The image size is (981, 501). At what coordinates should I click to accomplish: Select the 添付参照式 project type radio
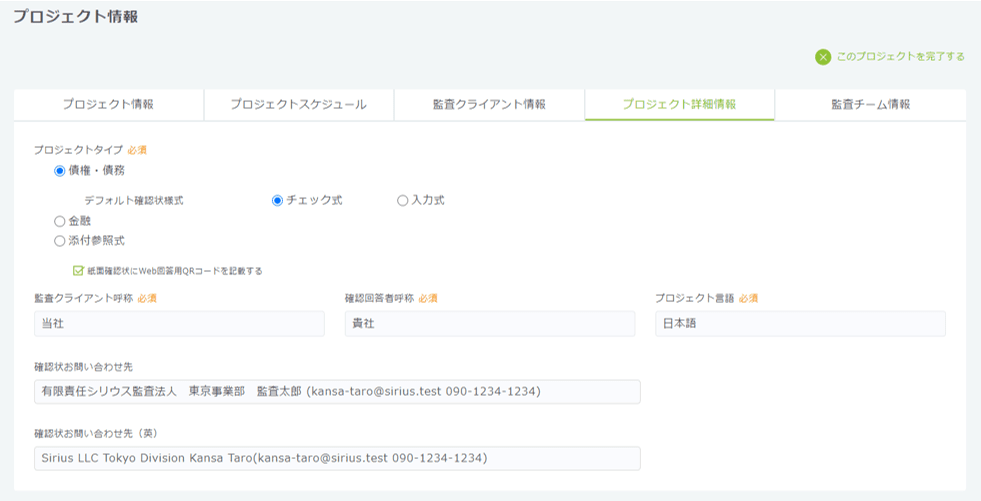(x=60, y=241)
